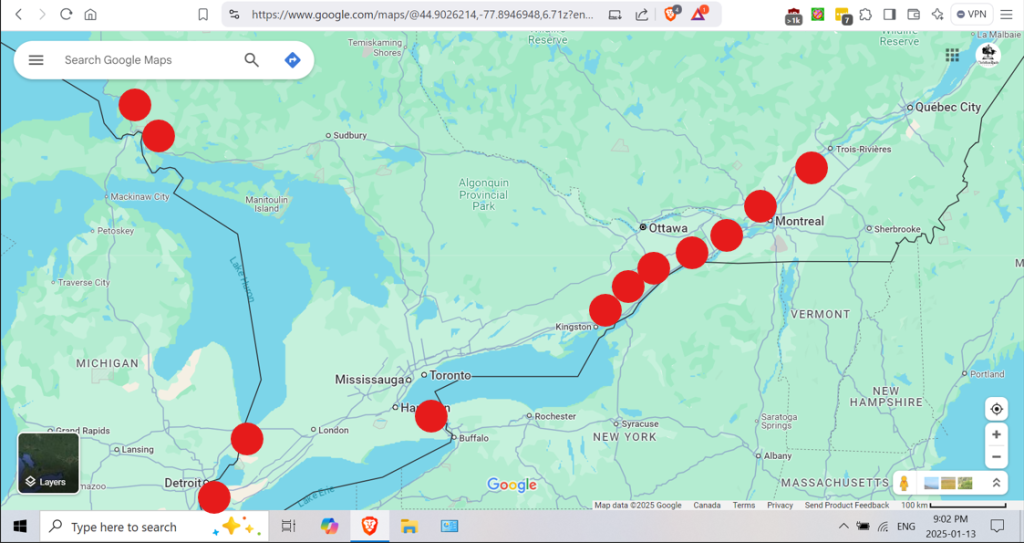Go back in browser history
This screenshot has width=1024, height=543.
coord(18,14)
